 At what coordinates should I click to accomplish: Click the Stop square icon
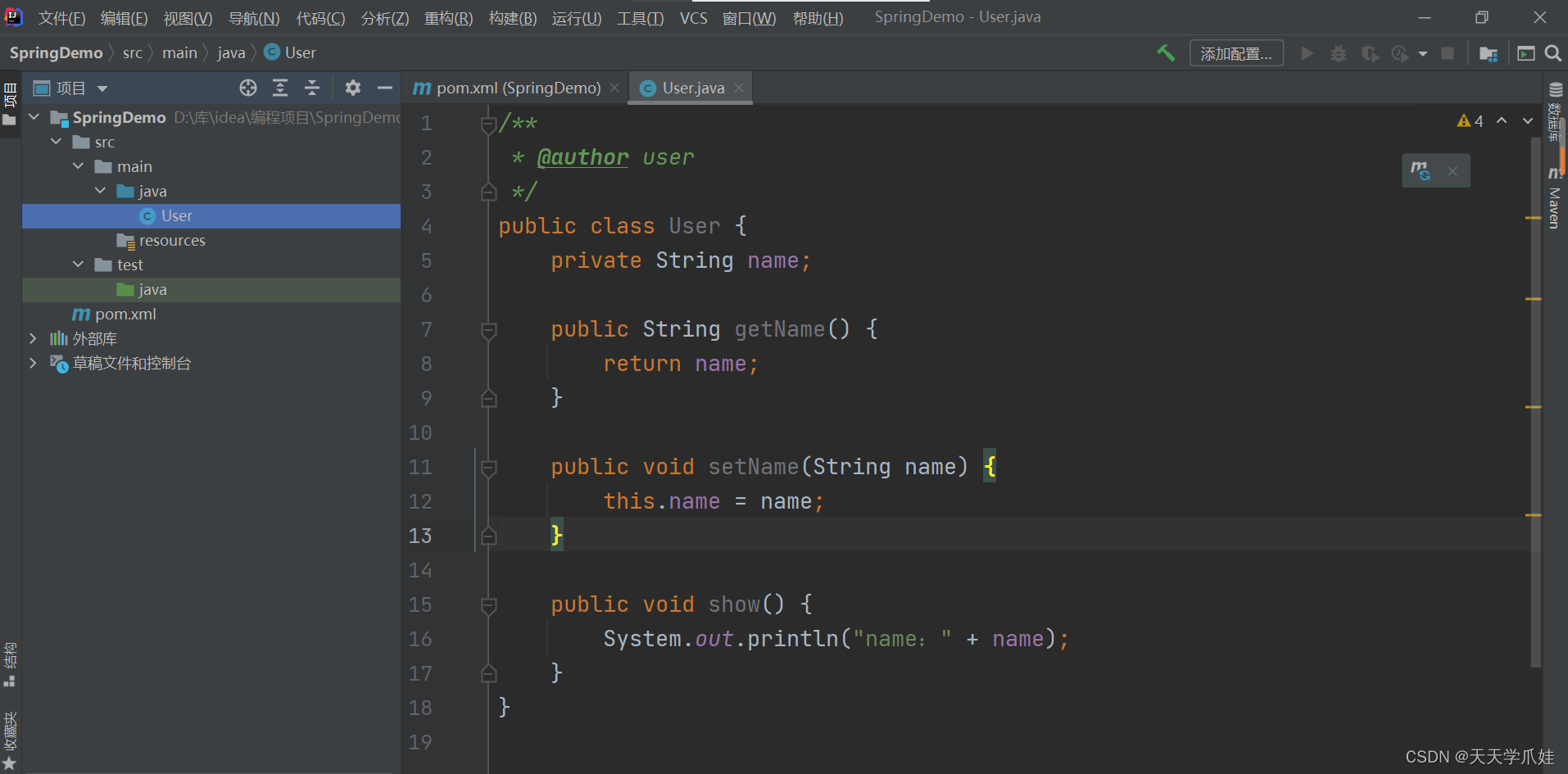[1448, 53]
